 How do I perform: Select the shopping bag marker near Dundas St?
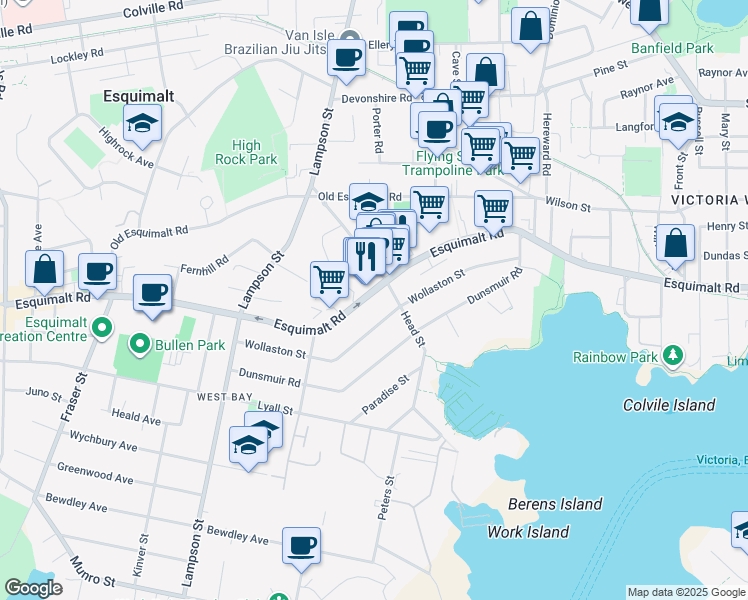675,246
